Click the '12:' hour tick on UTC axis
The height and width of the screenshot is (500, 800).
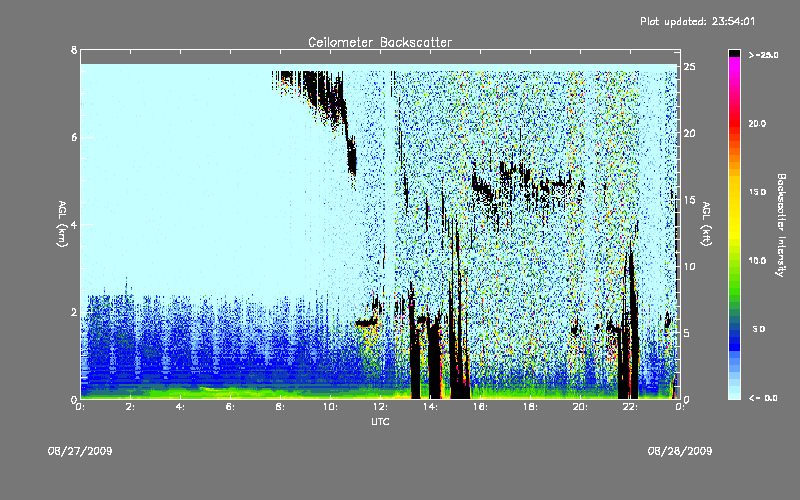click(380, 407)
